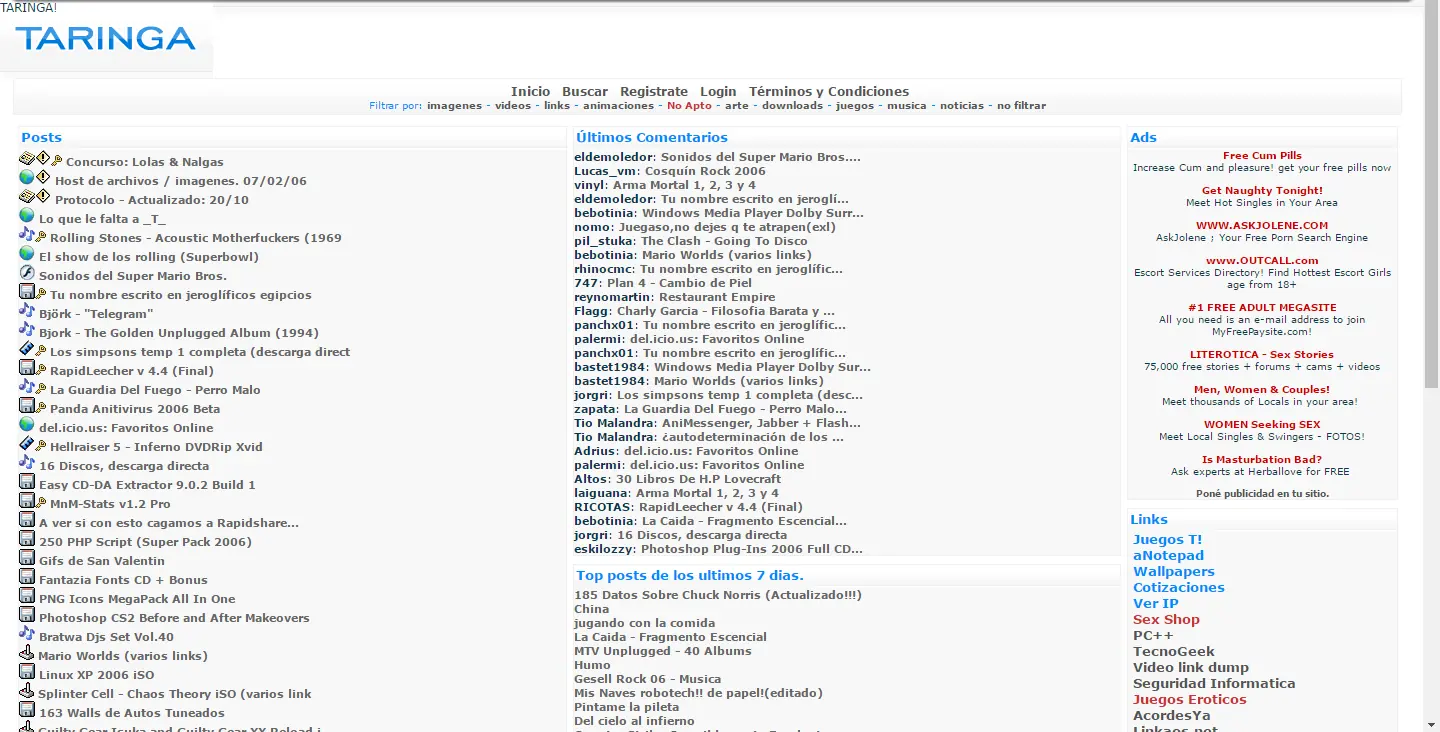The height and width of the screenshot is (732, 1440).
Task: Click the floppy icon beside 'PNG Icons MegaPack All In One'
Action: click(27, 596)
